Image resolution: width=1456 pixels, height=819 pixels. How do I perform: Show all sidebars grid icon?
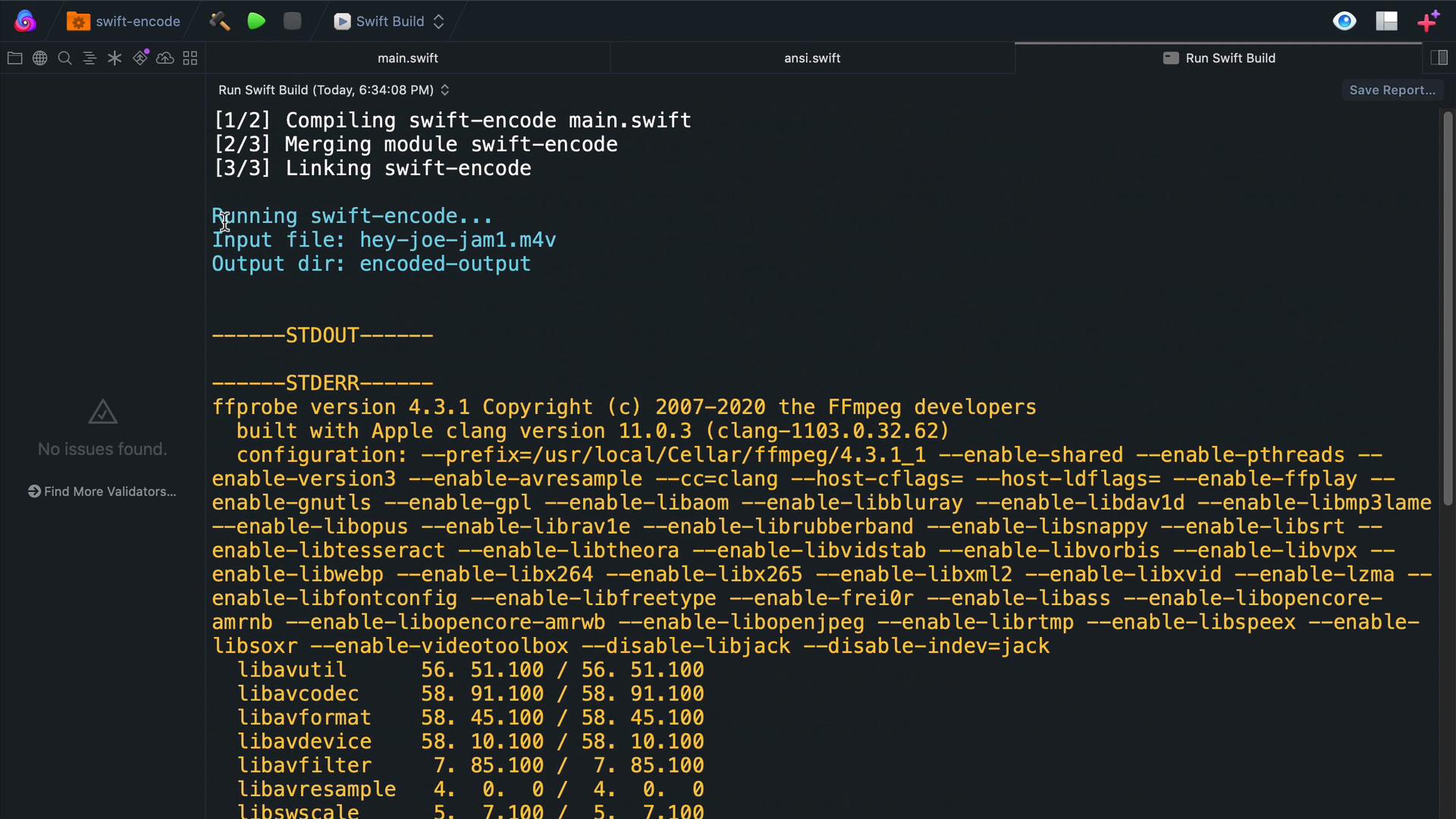[190, 58]
